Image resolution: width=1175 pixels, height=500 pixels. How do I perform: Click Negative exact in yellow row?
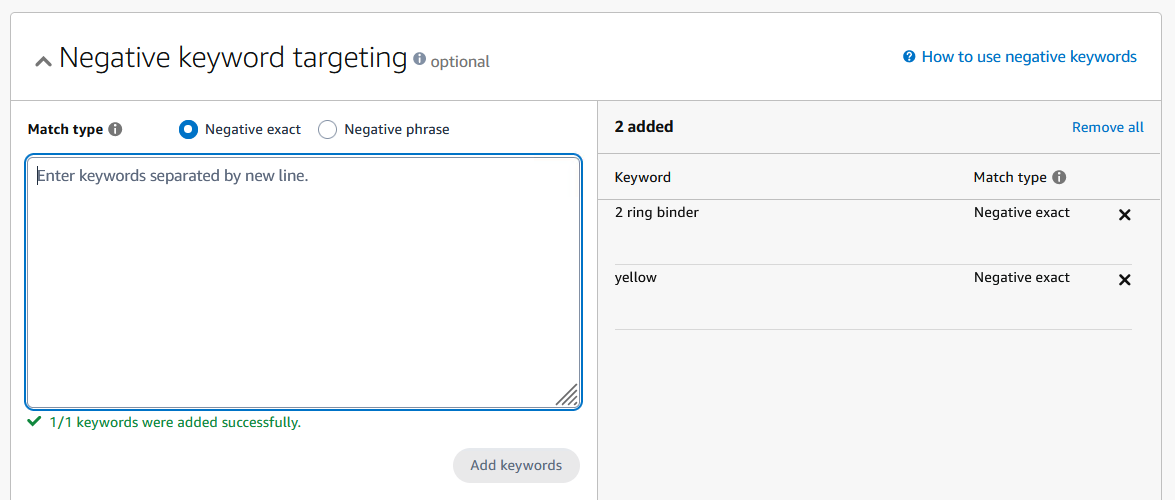1021,277
